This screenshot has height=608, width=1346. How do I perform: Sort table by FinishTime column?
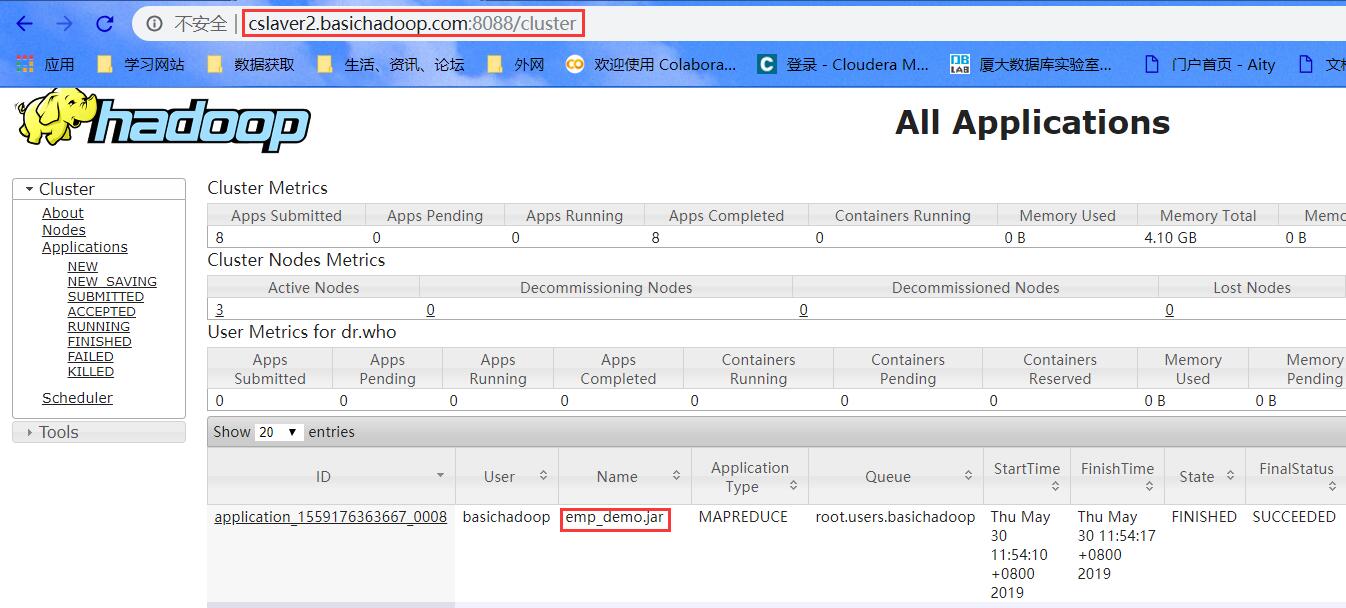(x=1117, y=476)
